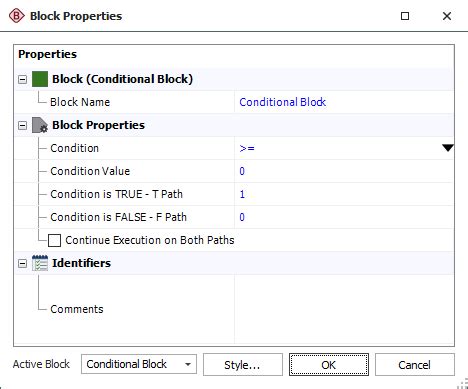Image resolution: width=468 pixels, height=389 pixels.
Task: Select the Block Name row label
Action: tap(80, 102)
